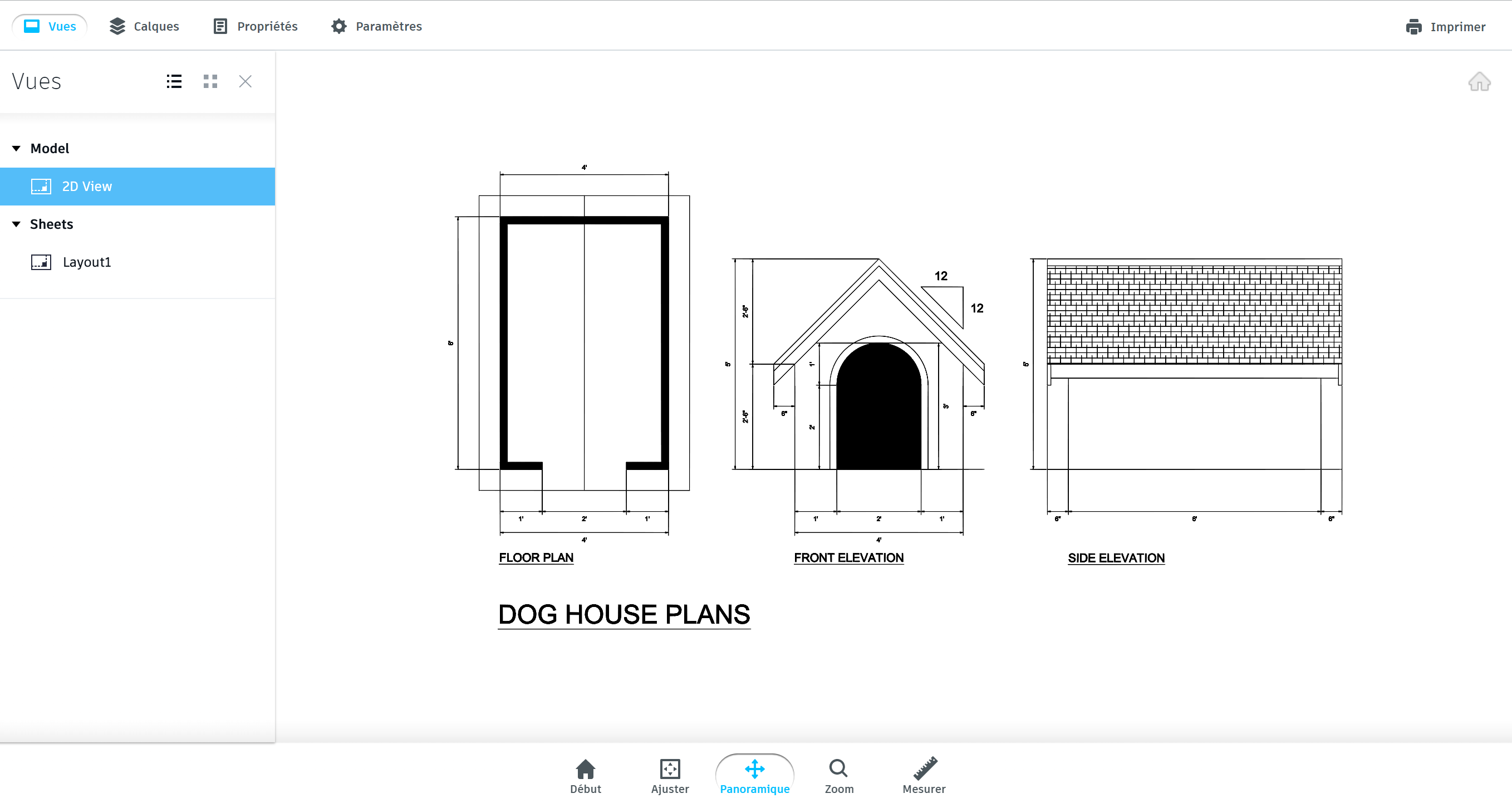
Task: Close the Vues side panel
Action: pyautogui.click(x=246, y=82)
